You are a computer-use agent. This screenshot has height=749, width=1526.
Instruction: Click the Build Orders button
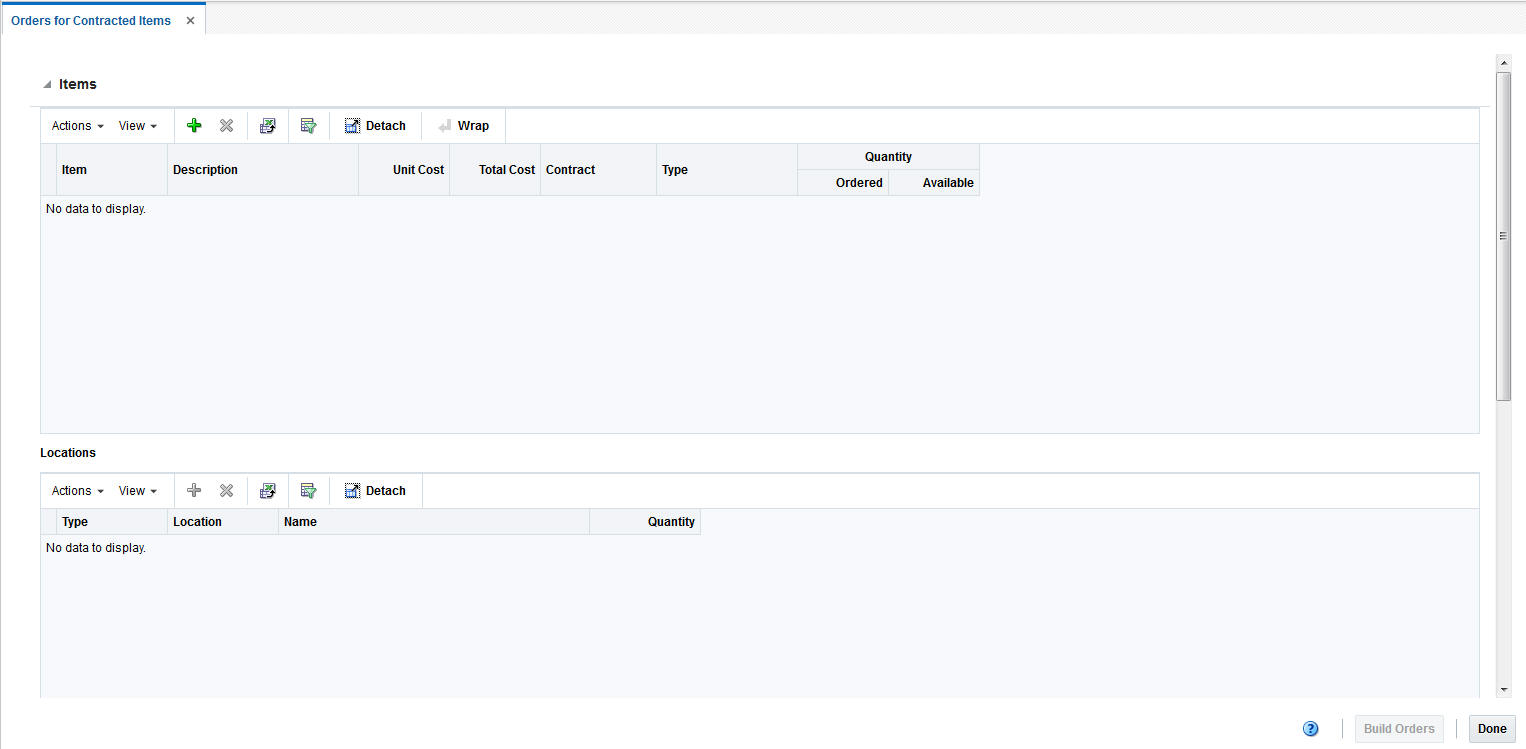1399,728
